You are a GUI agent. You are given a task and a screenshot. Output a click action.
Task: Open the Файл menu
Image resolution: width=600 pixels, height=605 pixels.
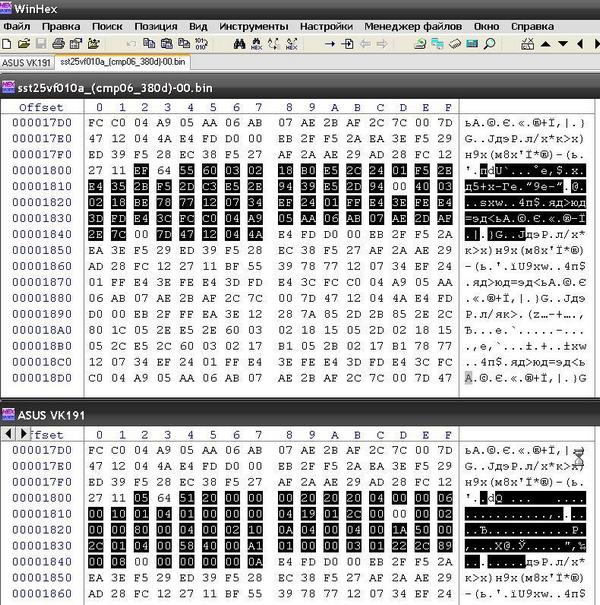(x=17, y=26)
